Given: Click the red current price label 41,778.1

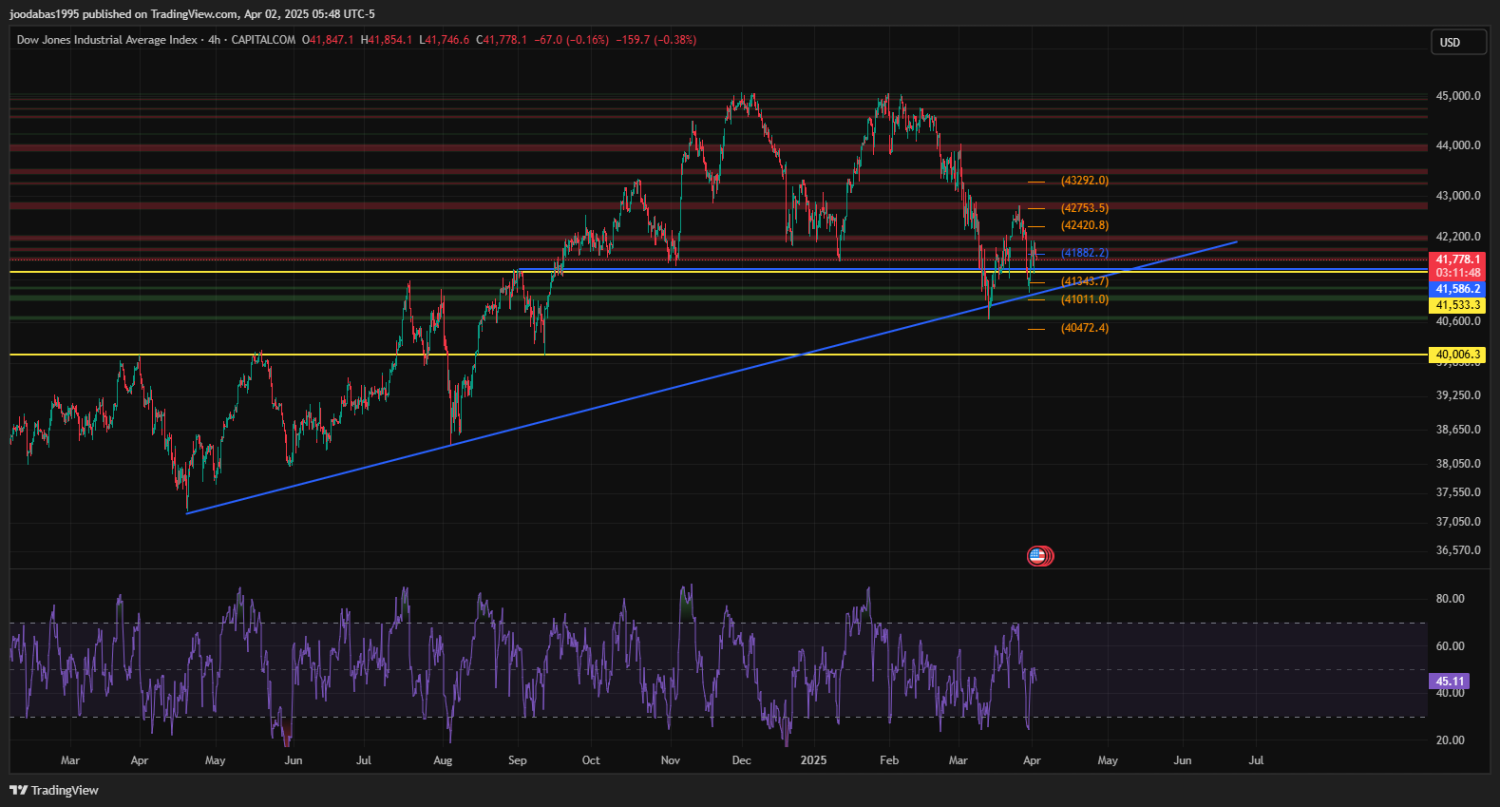Looking at the screenshot, I should (x=1458, y=259).
